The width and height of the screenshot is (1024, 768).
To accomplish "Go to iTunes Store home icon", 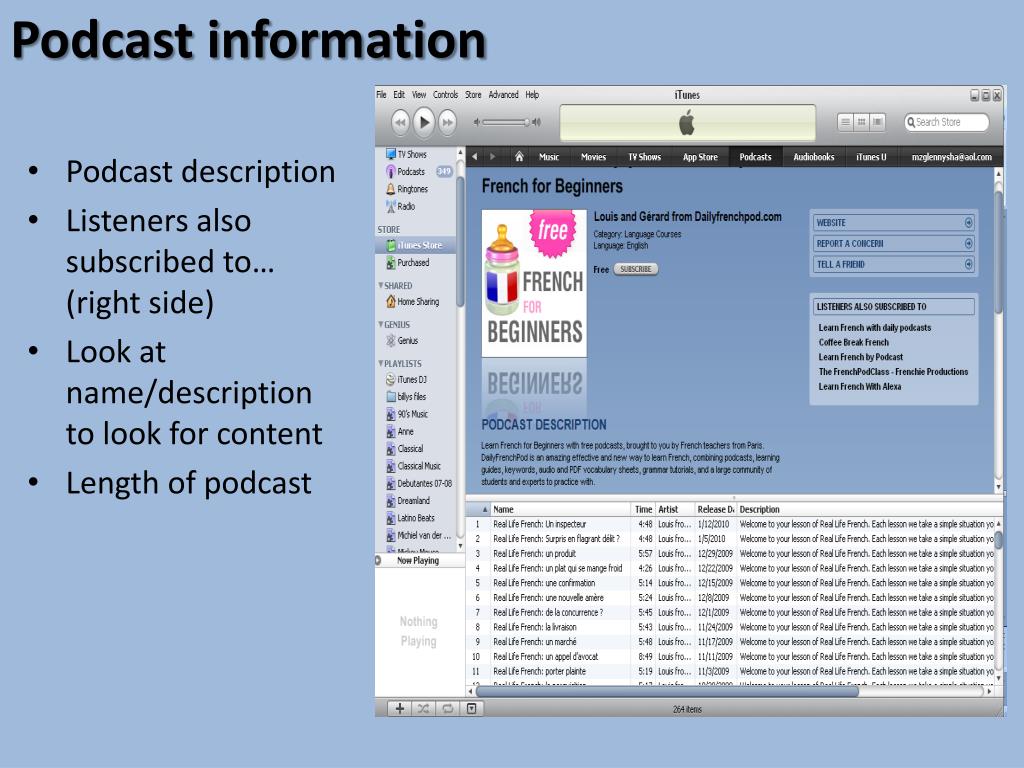I will coord(519,157).
